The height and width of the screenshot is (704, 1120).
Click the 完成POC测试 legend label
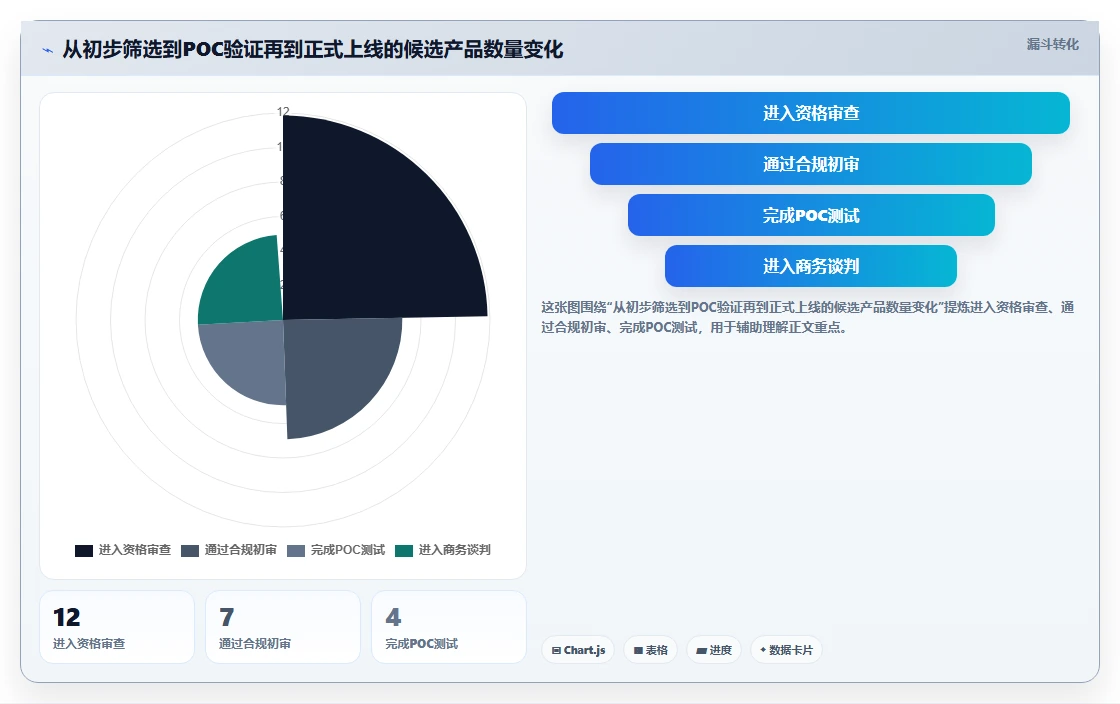pos(348,550)
